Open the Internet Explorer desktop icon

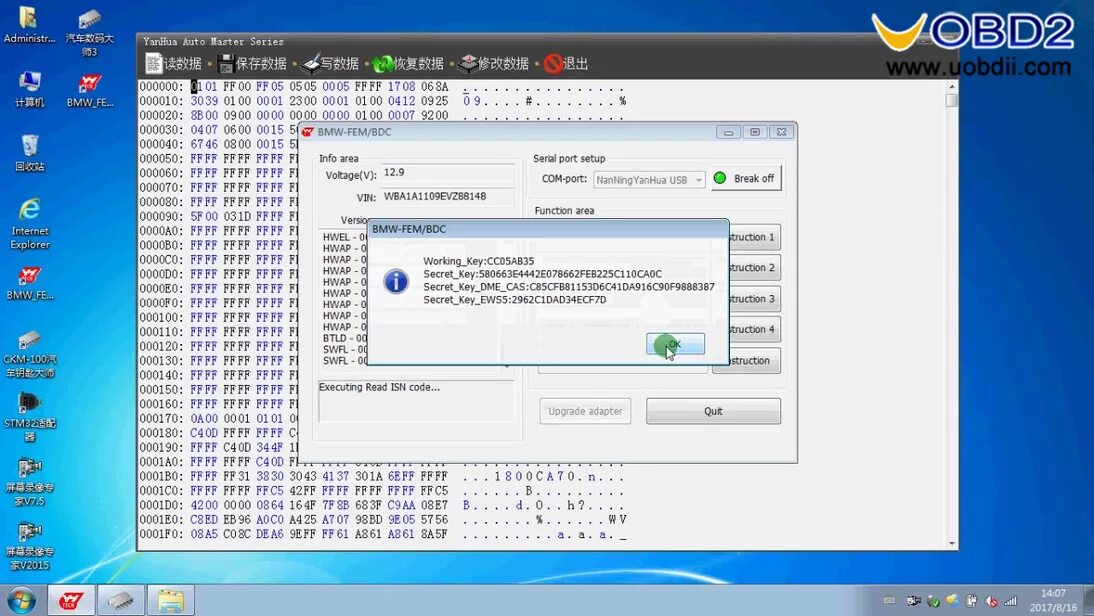[29, 223]
